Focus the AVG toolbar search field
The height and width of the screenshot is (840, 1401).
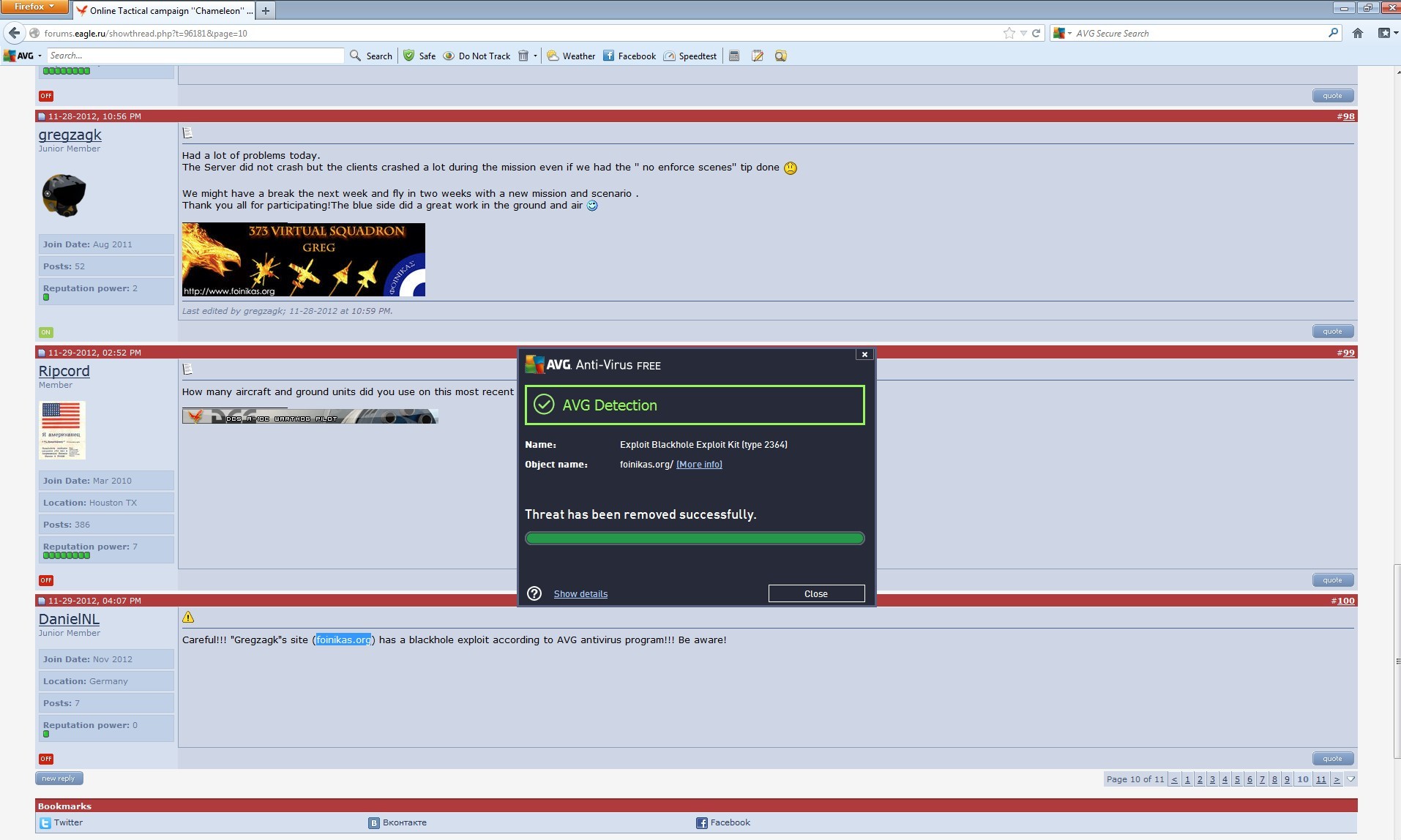click(x=195, y=56)
